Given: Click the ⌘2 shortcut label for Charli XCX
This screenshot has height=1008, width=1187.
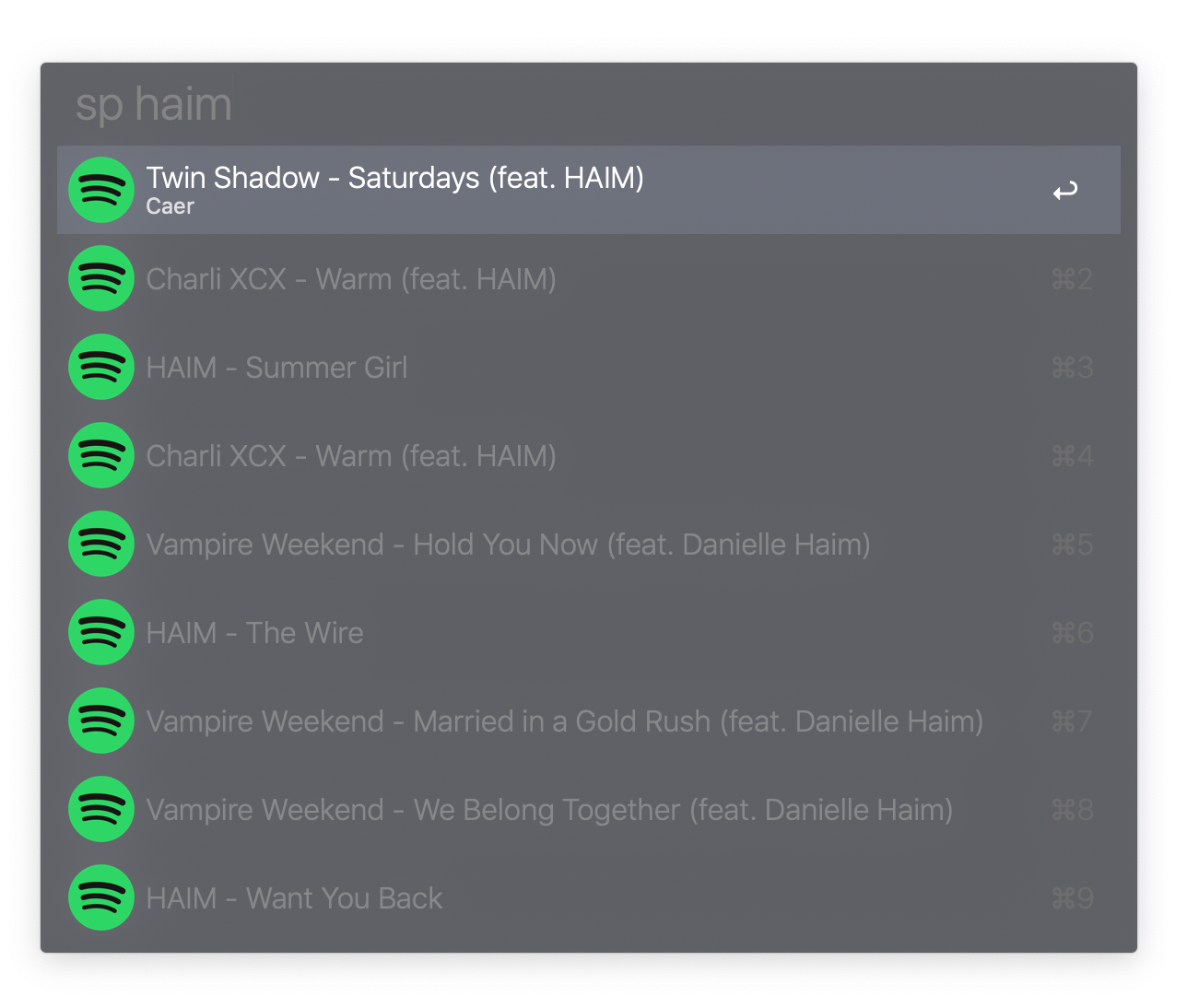Looking at the screenshot, I should pos(1072,279).
